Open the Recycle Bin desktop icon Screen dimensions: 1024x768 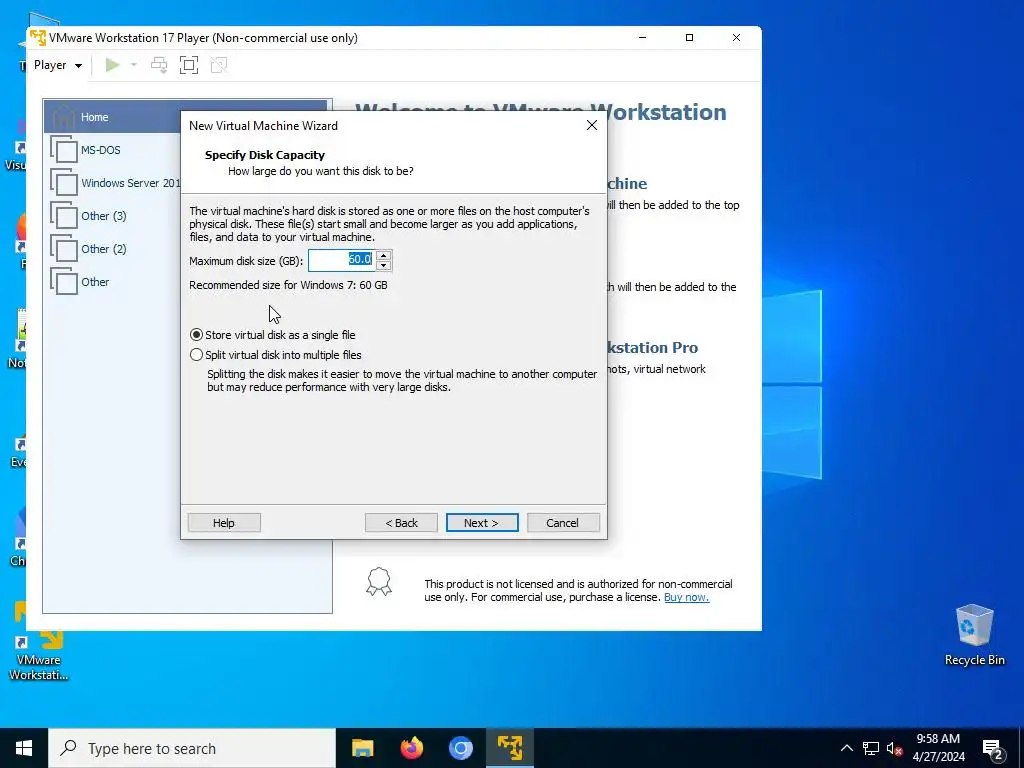click(x=974, y=635)
